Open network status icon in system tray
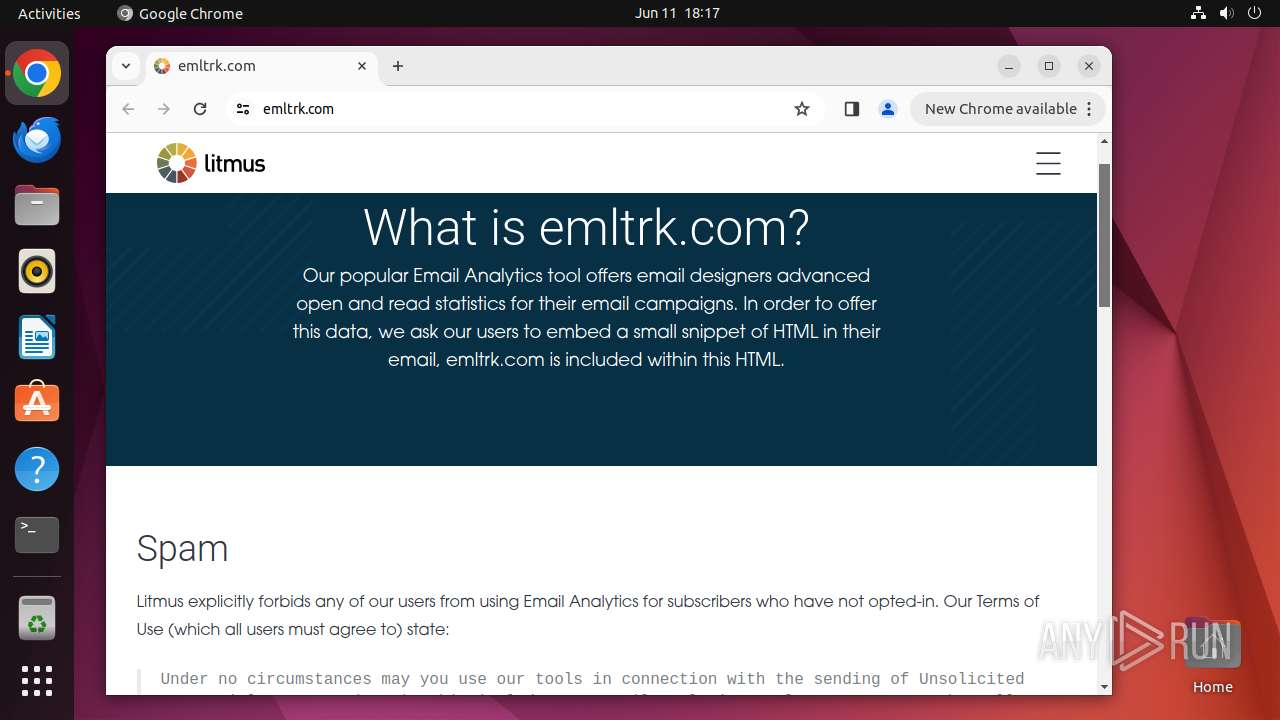 (1199, 13)
